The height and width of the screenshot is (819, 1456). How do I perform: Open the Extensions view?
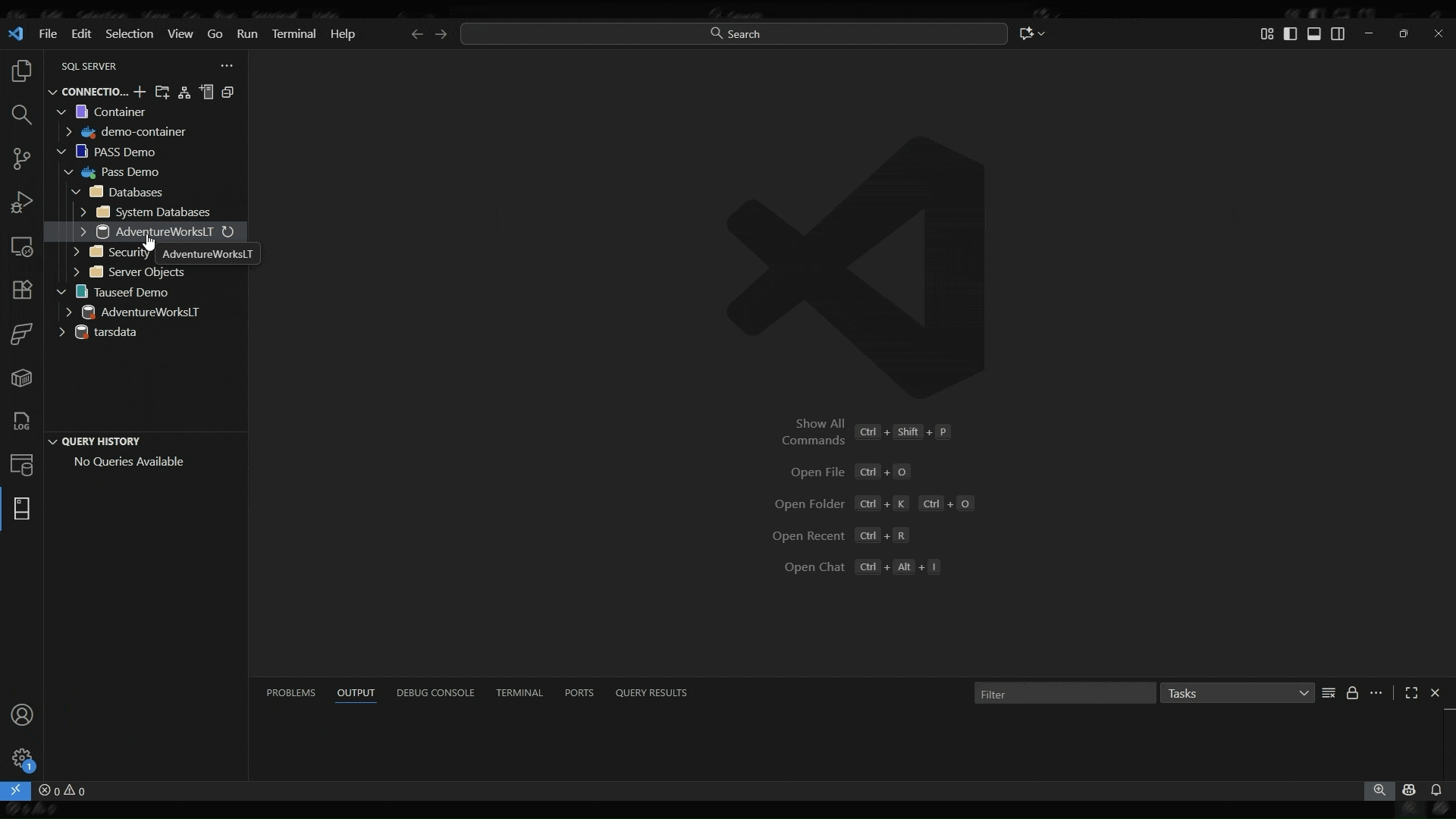pyautogui.click(x=22, y=290)
